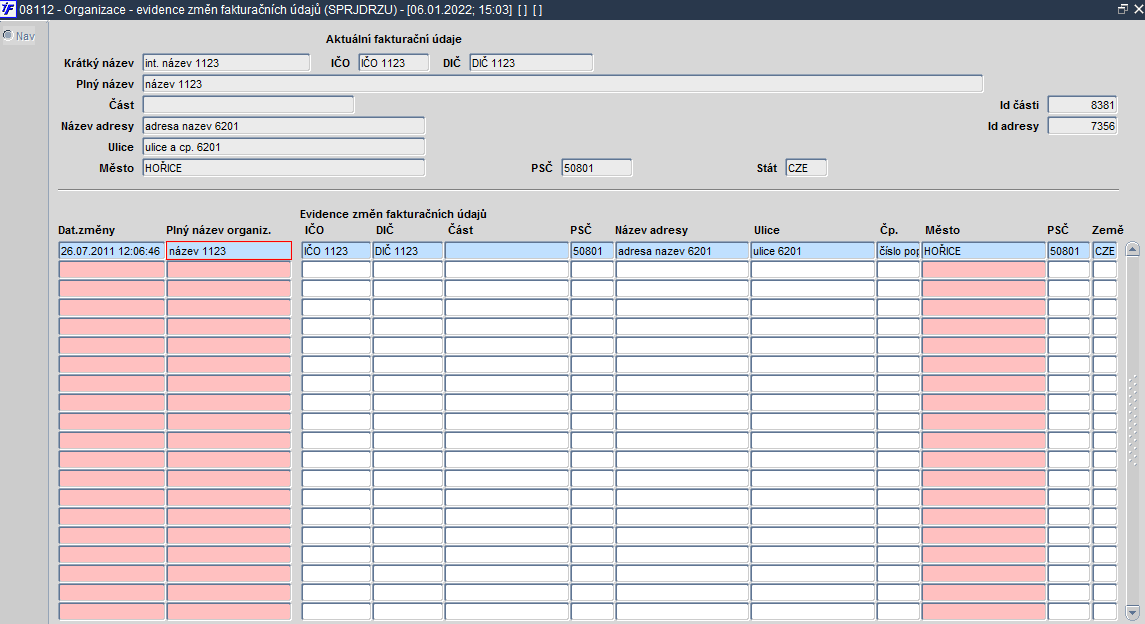Click the Plný název field in header
The image size is (1145, 624).
(x=562, y=84)
